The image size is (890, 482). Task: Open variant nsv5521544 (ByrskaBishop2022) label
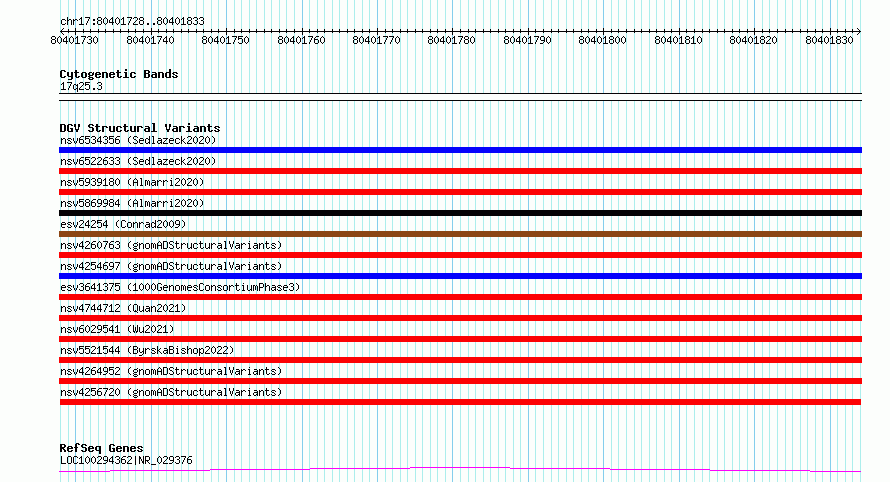pyautogui.click(x=147, y=350)
